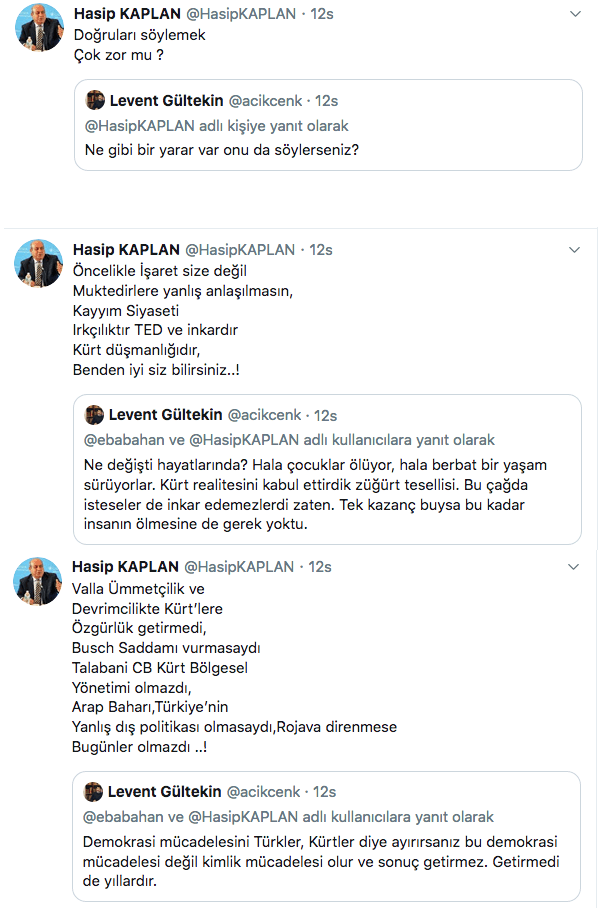604x908 pixels.
Task: Click Levent Gültekin avatar in 'Ne gibi bir yarar' quote
Action: pos(95,101)
